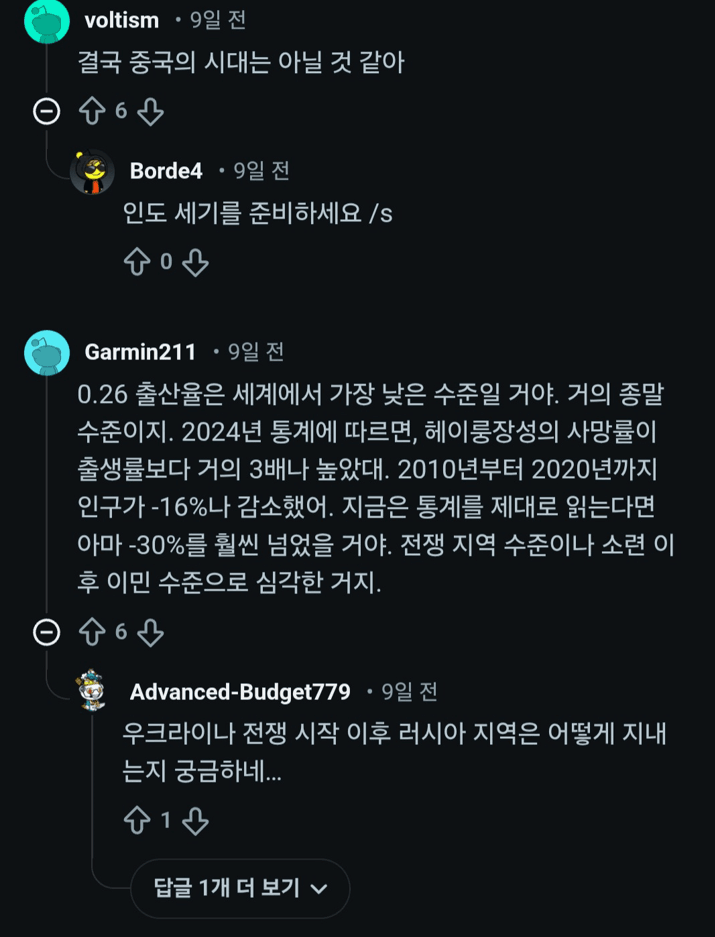715x937 pixels.
Task: Open Garmin211's avatar image
Action: [x=46, y=352]
